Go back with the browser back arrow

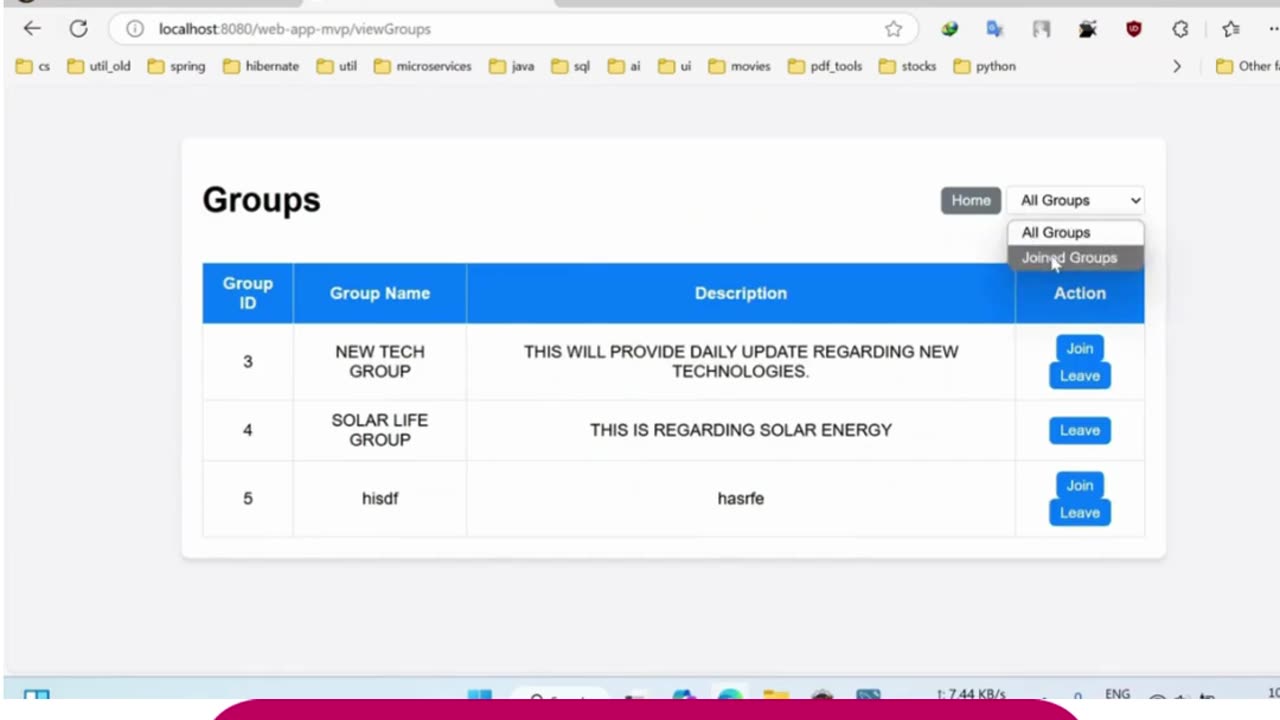click(32, 29)
